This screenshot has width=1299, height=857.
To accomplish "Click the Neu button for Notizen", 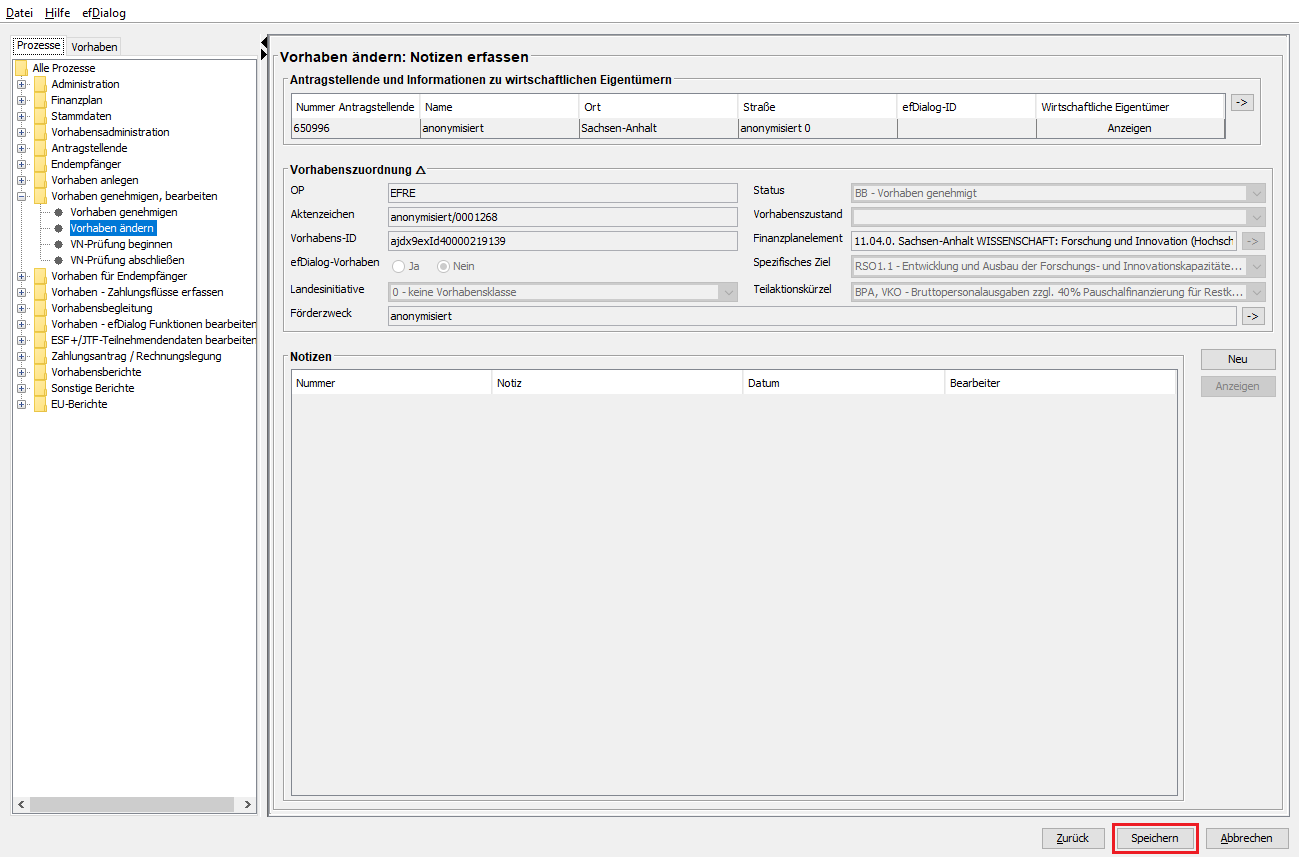I will click(1238, 359).
